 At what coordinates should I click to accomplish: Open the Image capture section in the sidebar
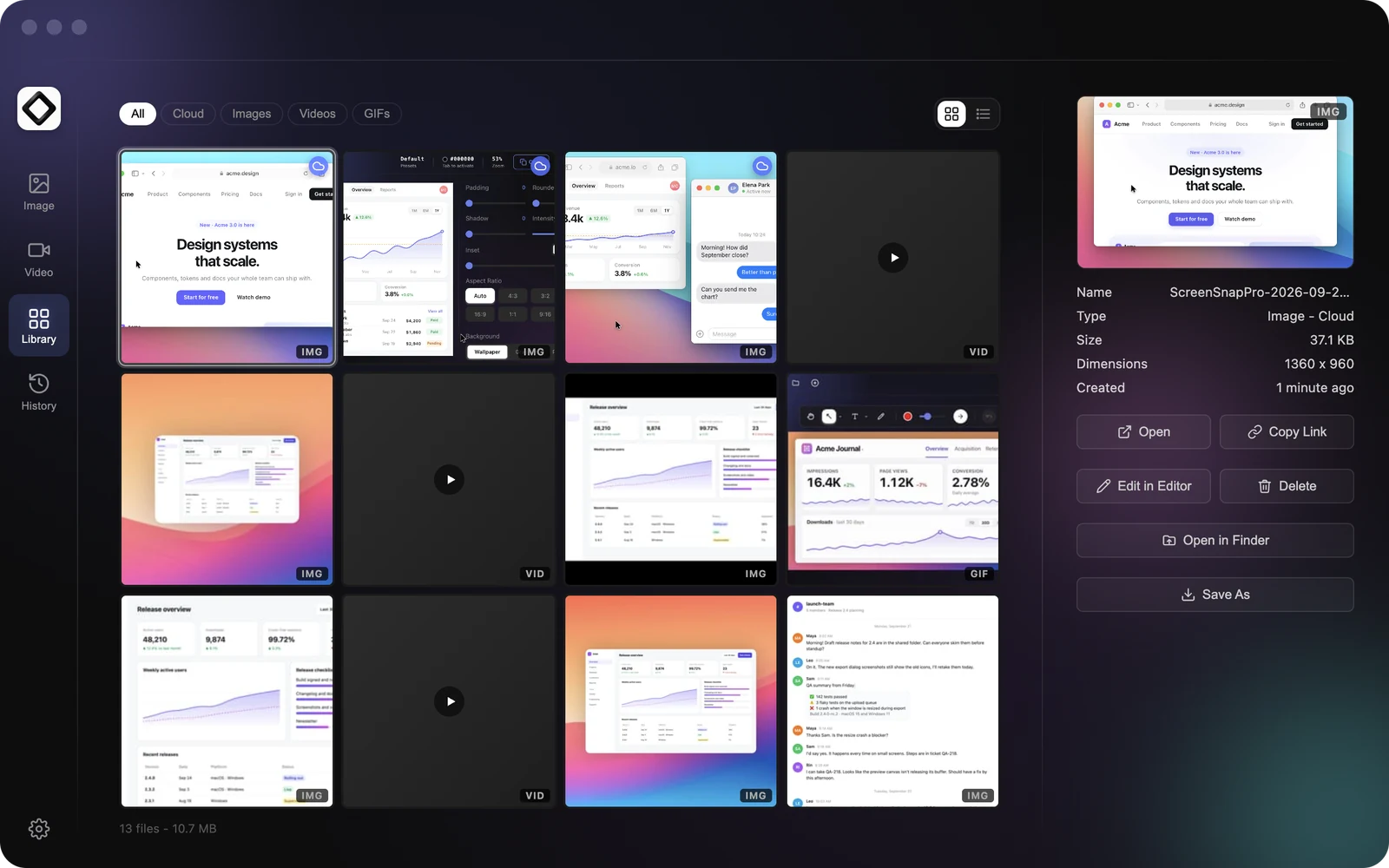tap(38, 193)
